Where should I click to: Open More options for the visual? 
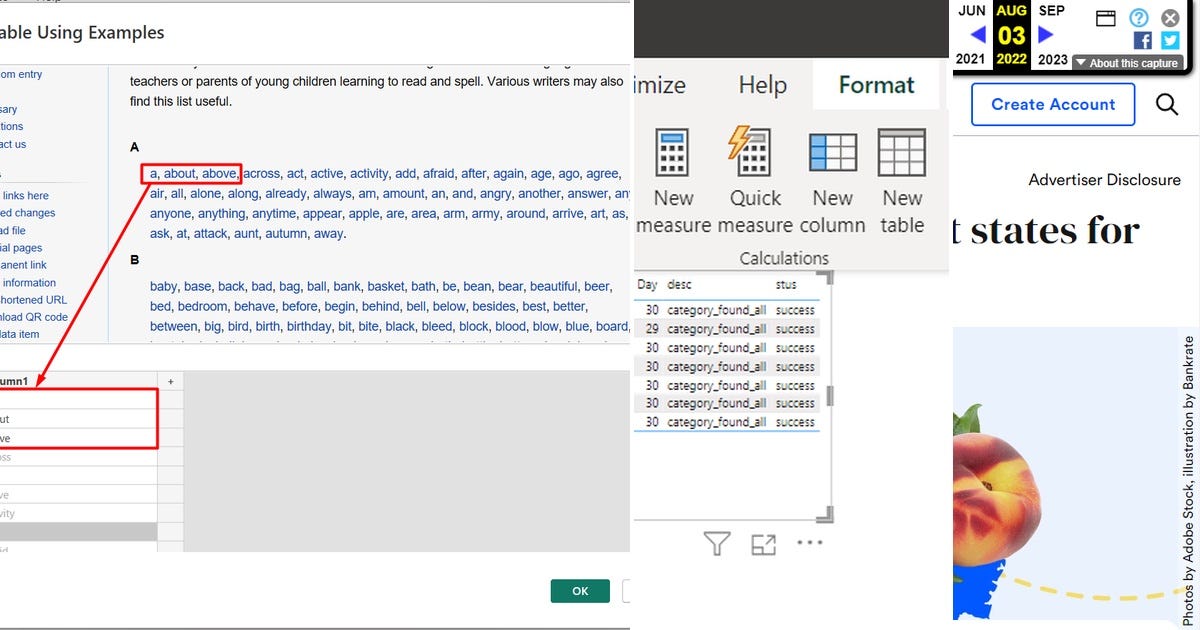(x=810, y=542)
